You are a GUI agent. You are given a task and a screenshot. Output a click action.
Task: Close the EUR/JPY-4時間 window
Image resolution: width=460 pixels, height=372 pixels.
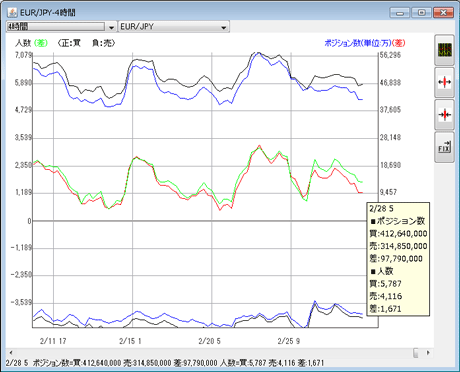pyautogui.click(x=443, y=13)
